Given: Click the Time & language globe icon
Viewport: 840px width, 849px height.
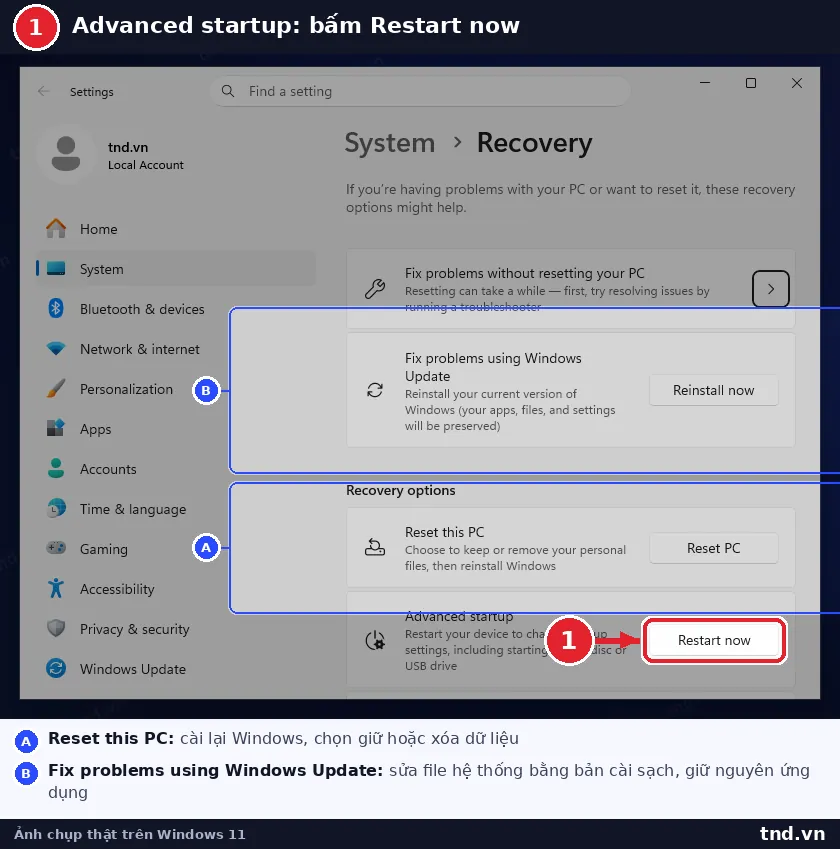Looking at the screenshot, I should click(x=56, y=508).
